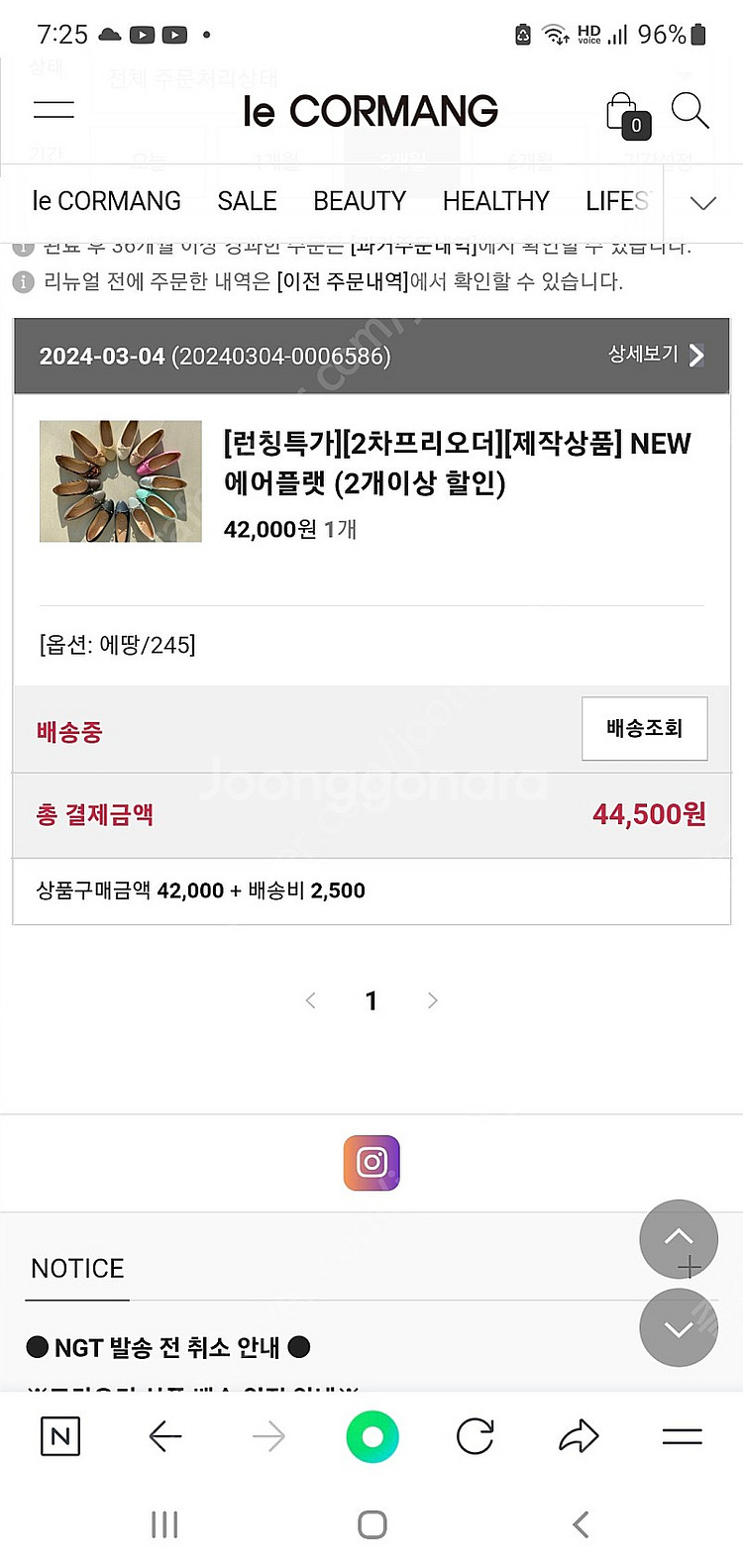Expand the category navigation chevron
This screenshot has height=1568, width=743.
click(702, 203)
